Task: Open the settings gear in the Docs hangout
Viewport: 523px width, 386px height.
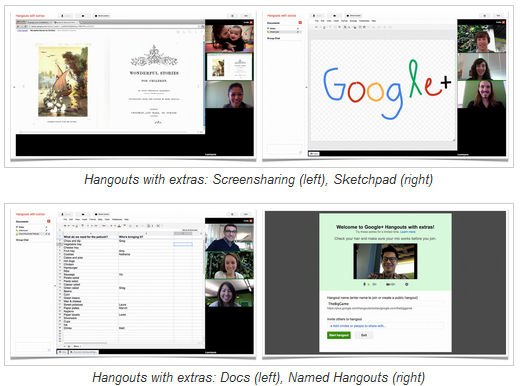Action: [x=232, y=214]
